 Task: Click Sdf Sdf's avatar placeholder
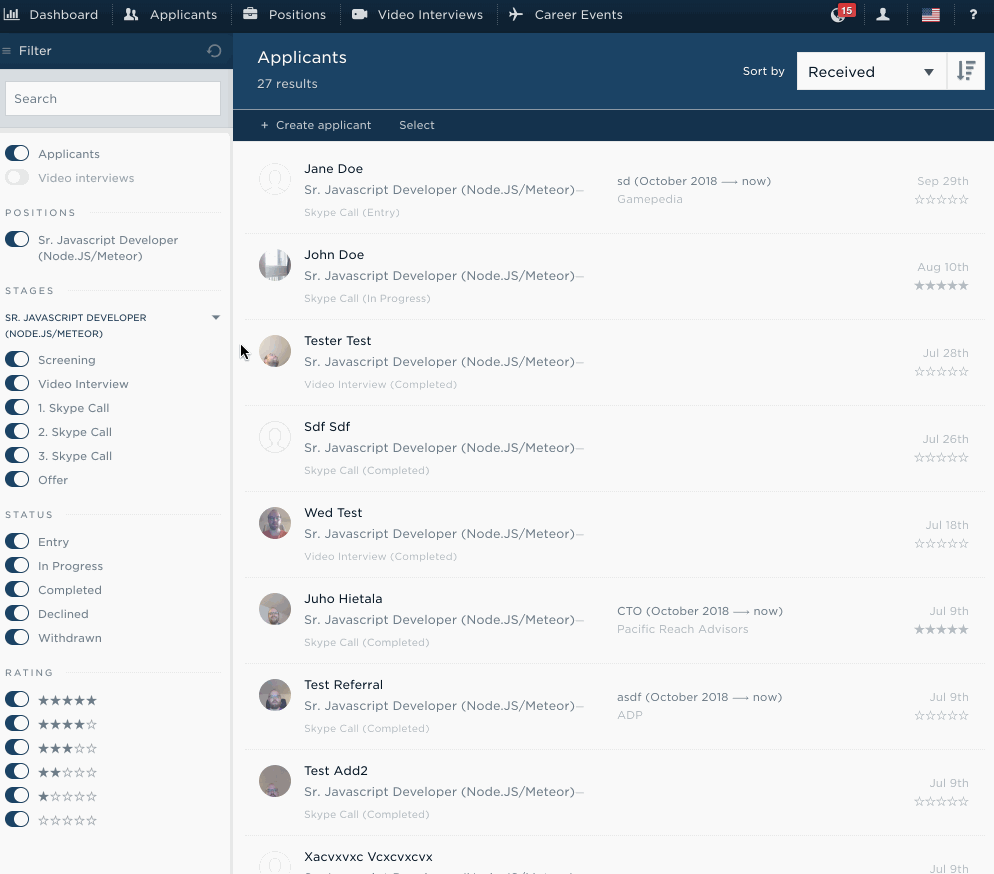(275, 437)
